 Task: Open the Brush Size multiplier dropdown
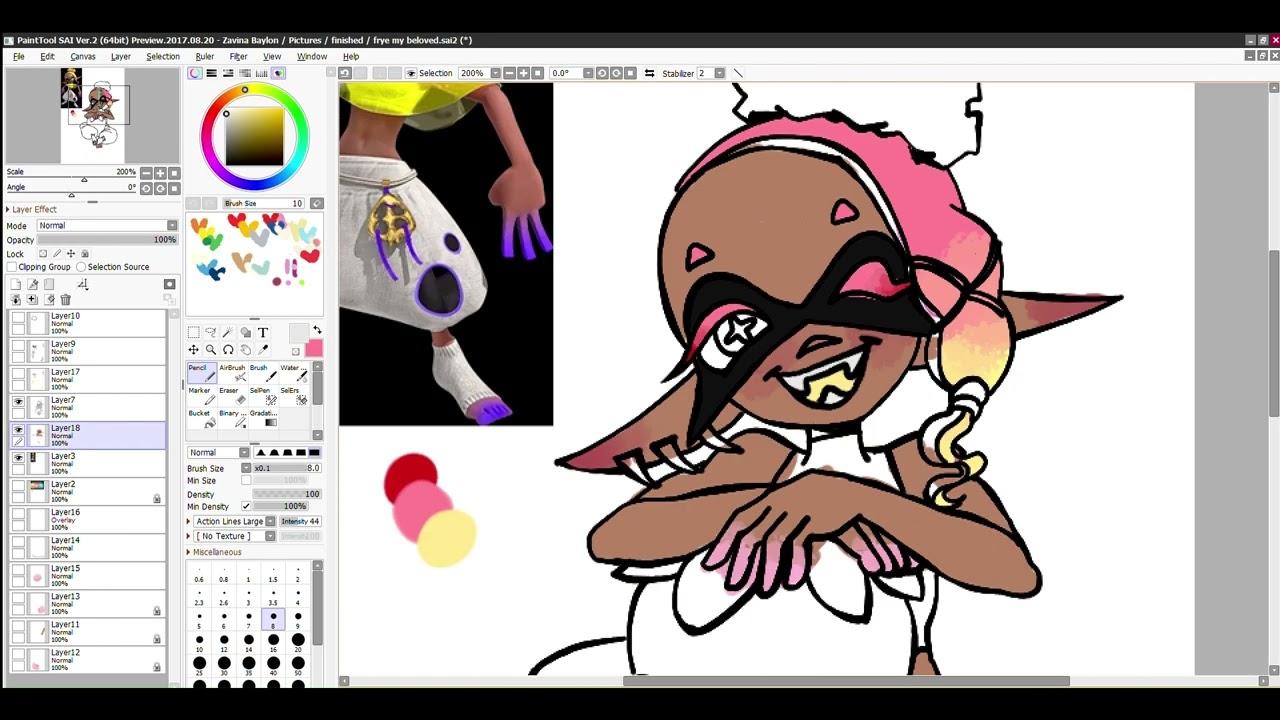(x=246, y=468)
